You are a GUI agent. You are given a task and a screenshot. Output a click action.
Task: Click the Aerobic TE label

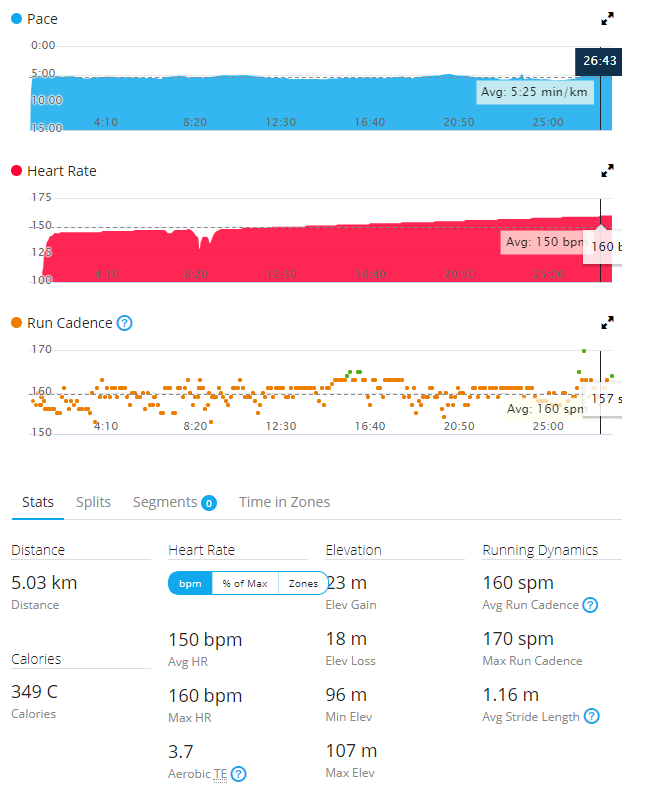point(198,773)
